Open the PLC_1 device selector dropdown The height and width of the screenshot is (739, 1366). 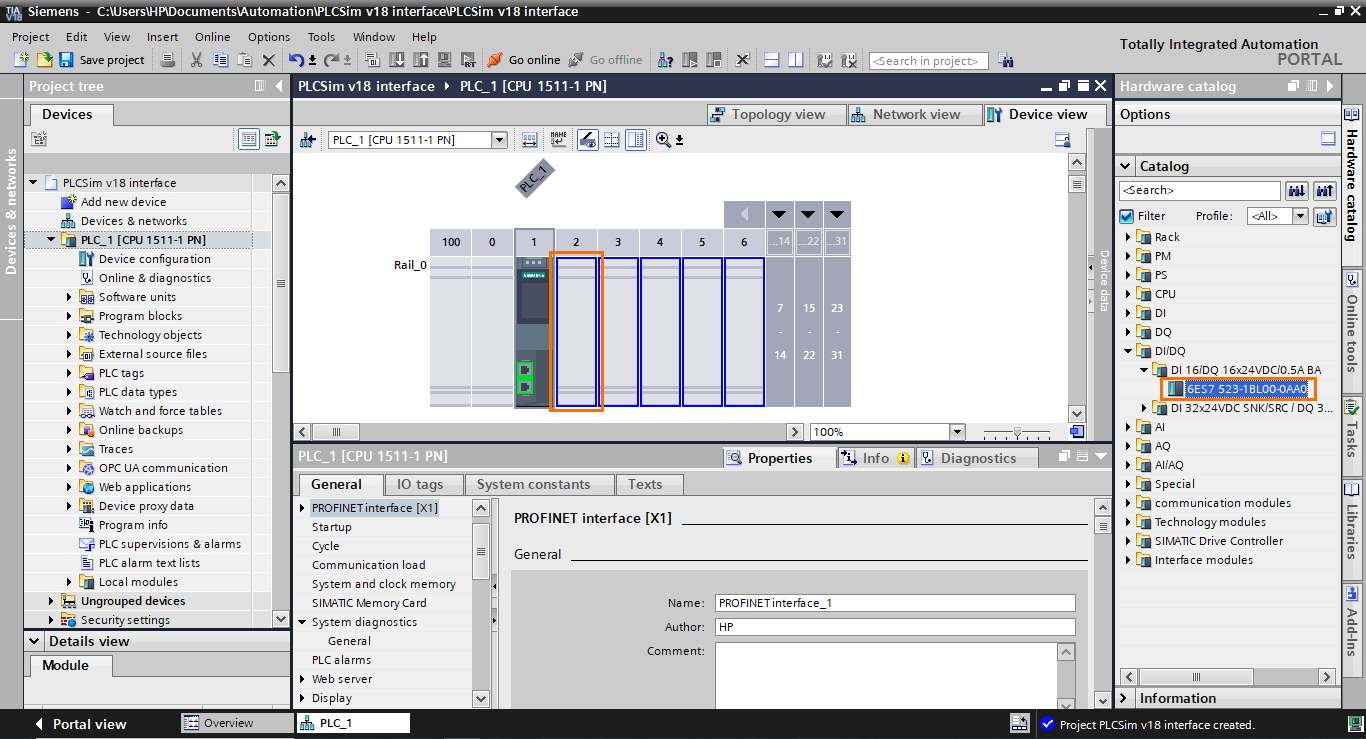pyautogui.click(x=500, y=140)
